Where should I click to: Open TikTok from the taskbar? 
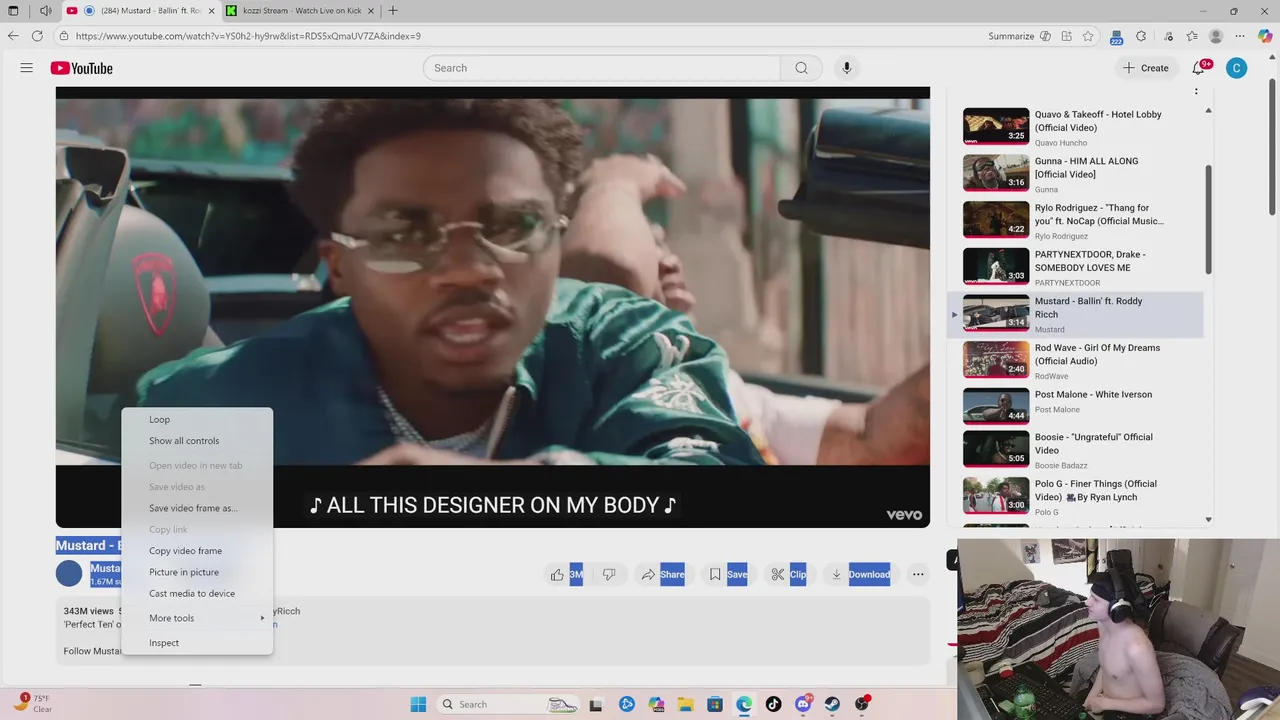[x=773, y=704]
